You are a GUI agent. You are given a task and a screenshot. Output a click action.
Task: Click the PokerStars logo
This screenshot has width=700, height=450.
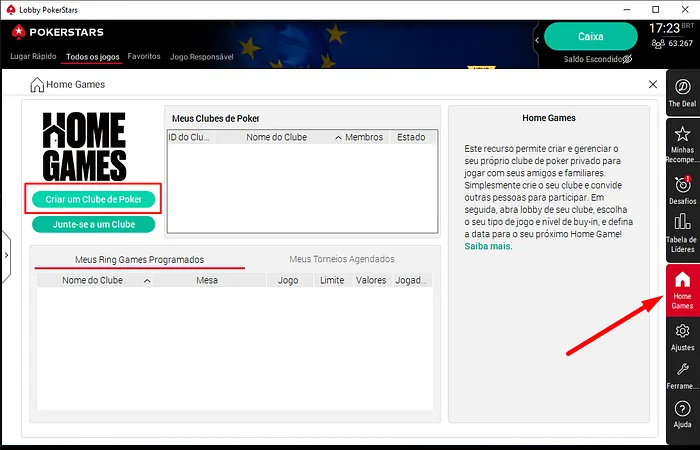58,32
